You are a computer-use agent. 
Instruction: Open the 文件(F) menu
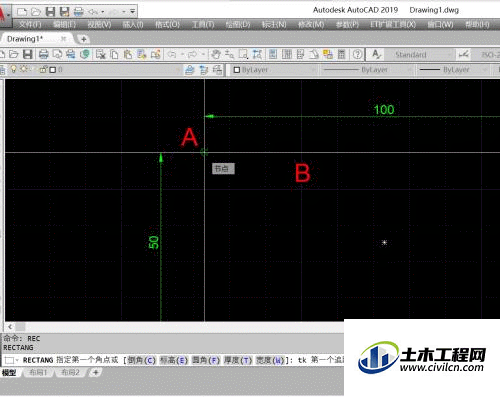pos(30,24)
